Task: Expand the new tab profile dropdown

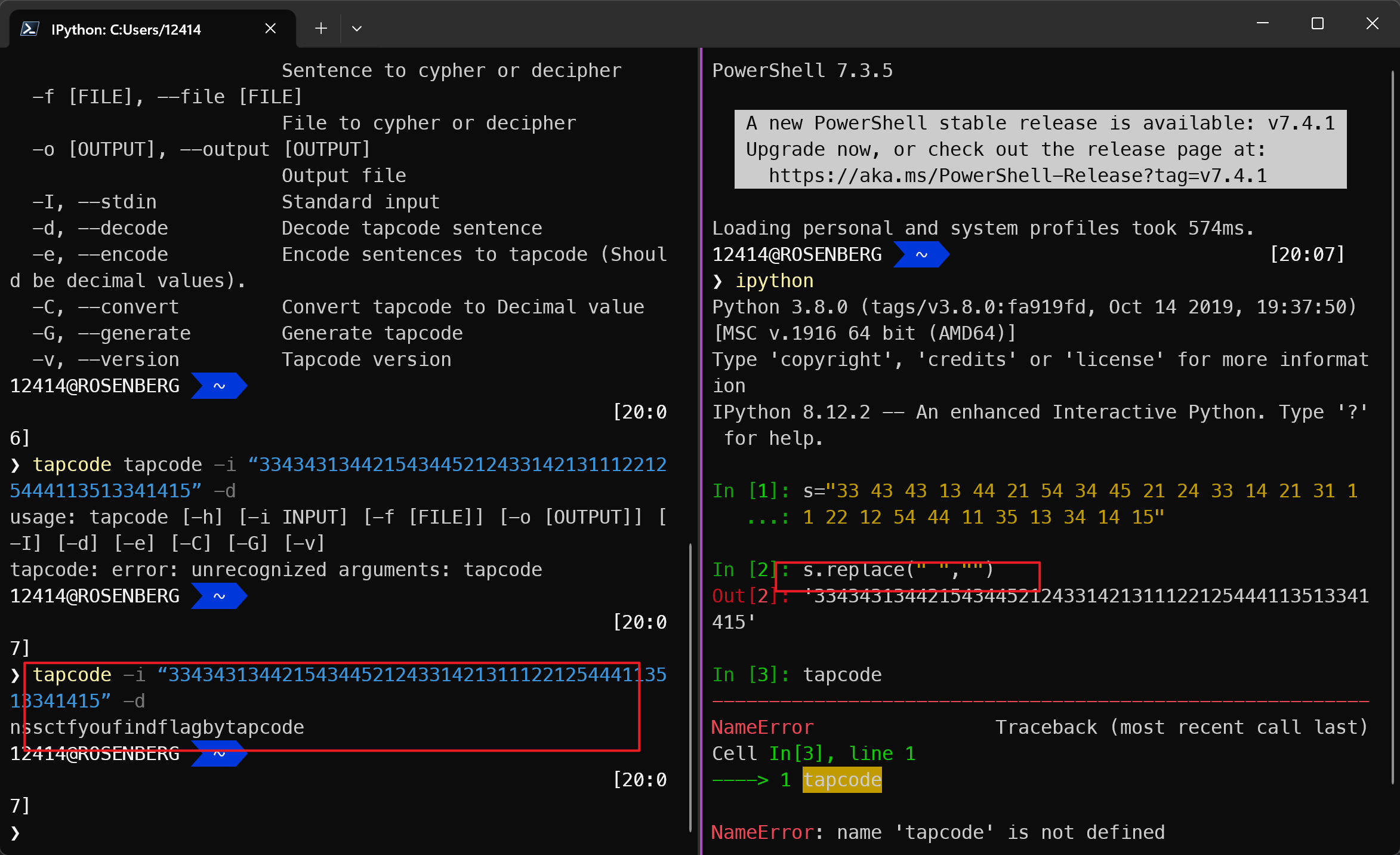Action: click(357, 29)
